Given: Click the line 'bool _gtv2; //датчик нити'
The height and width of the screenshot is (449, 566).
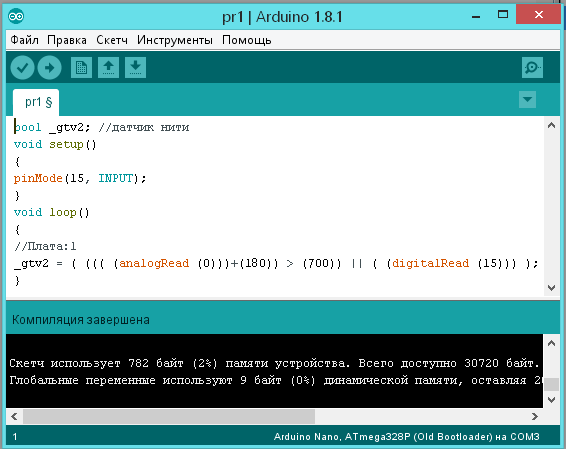Looking at the screenshot, I should (x=101, y=127).
